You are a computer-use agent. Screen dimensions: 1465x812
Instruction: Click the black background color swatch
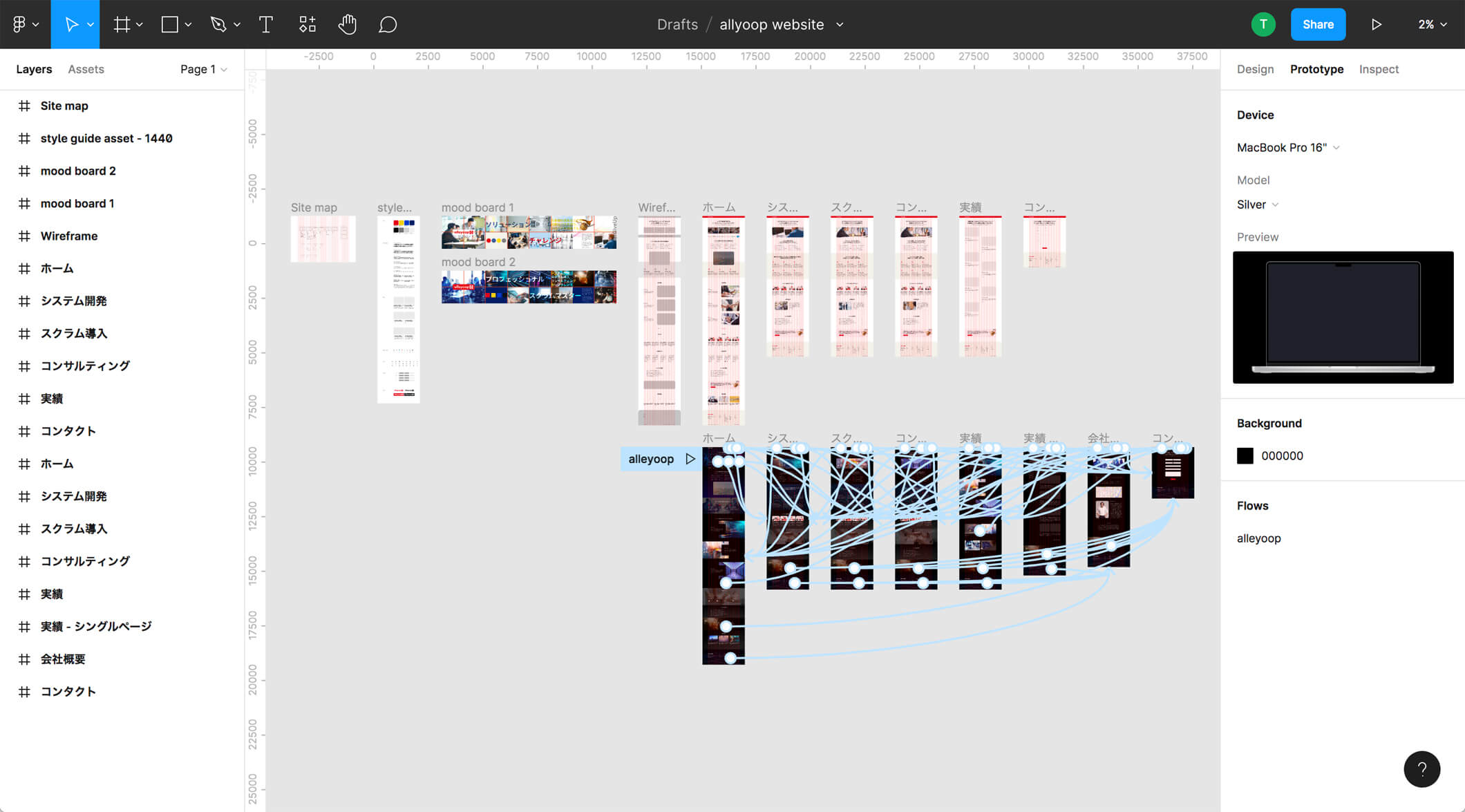coord(1245,455)
